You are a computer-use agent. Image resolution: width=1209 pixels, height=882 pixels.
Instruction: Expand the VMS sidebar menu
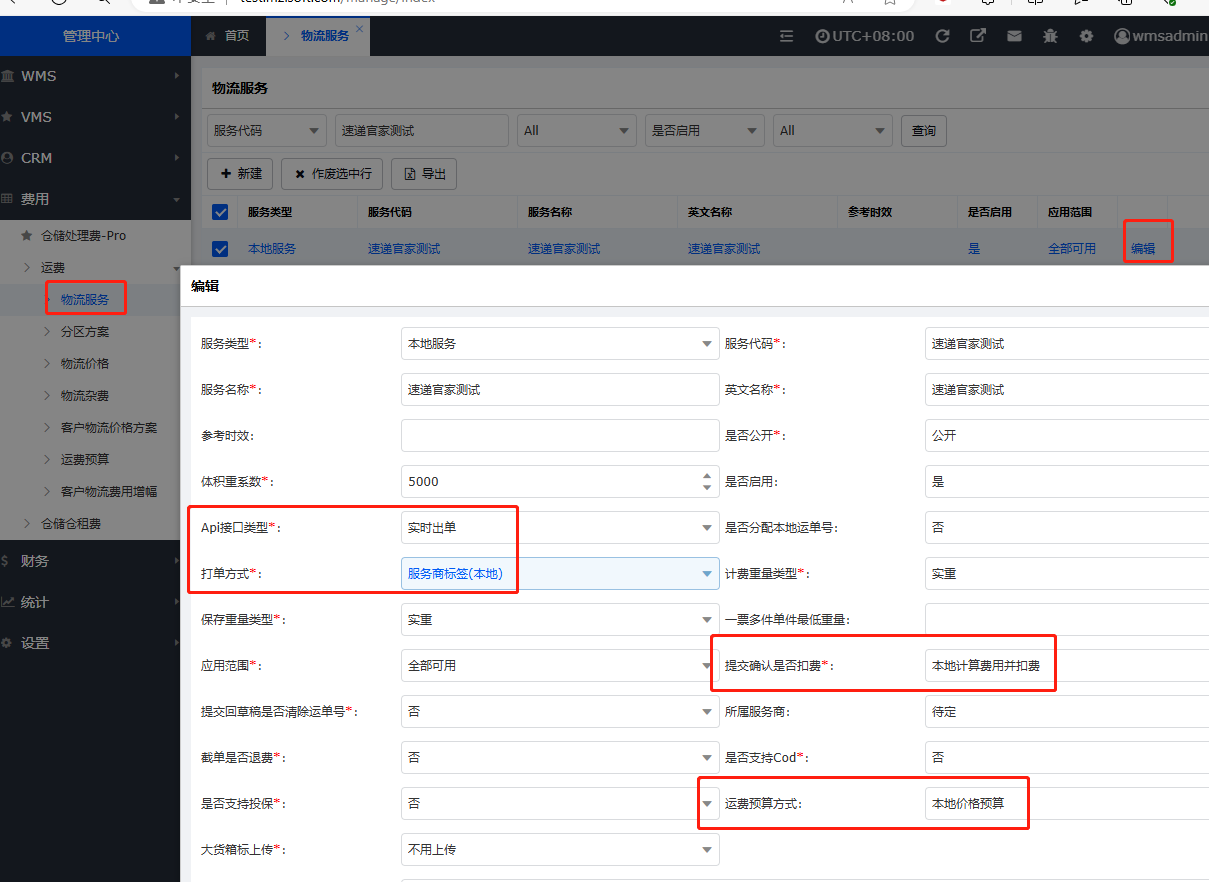[95, 117]
